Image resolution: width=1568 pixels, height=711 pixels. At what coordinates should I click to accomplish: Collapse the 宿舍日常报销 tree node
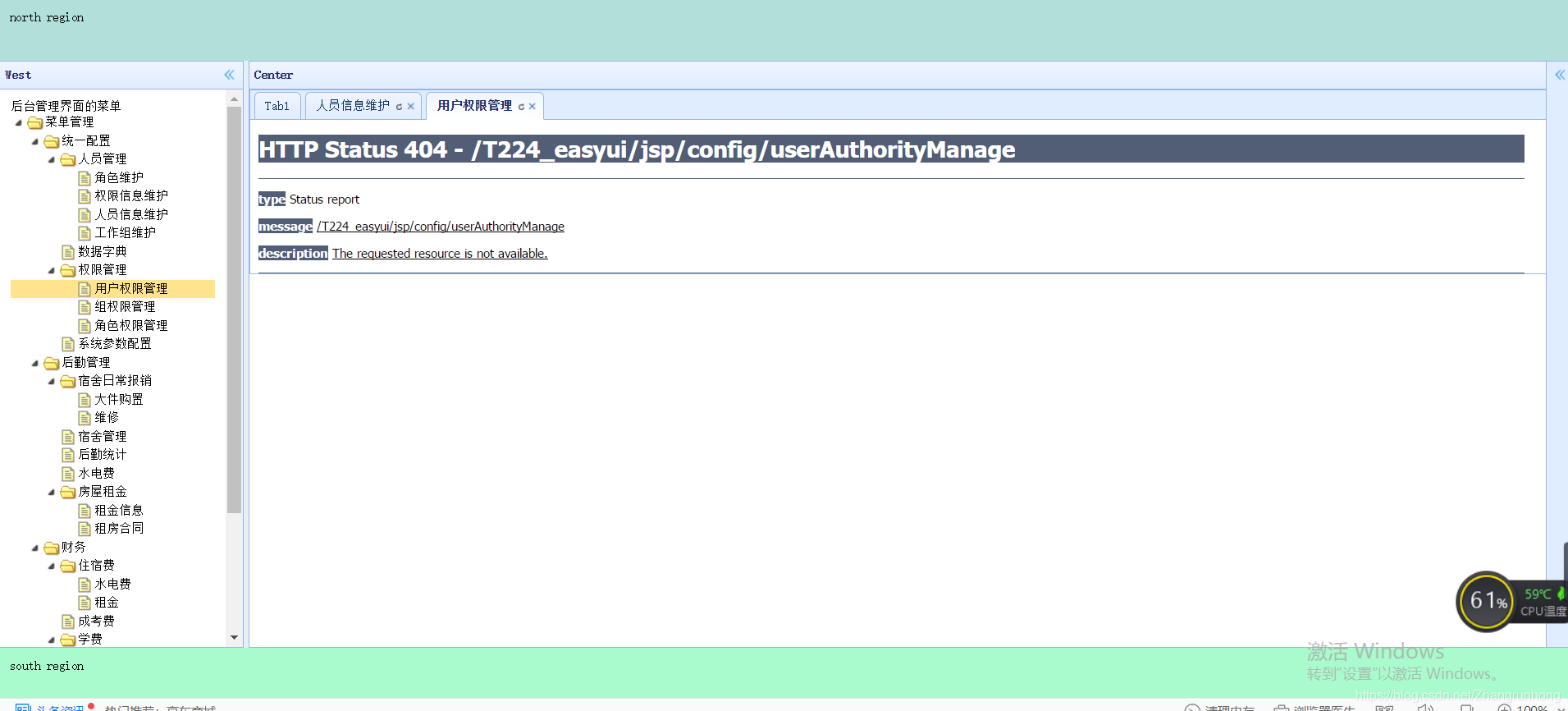[52, 381]
